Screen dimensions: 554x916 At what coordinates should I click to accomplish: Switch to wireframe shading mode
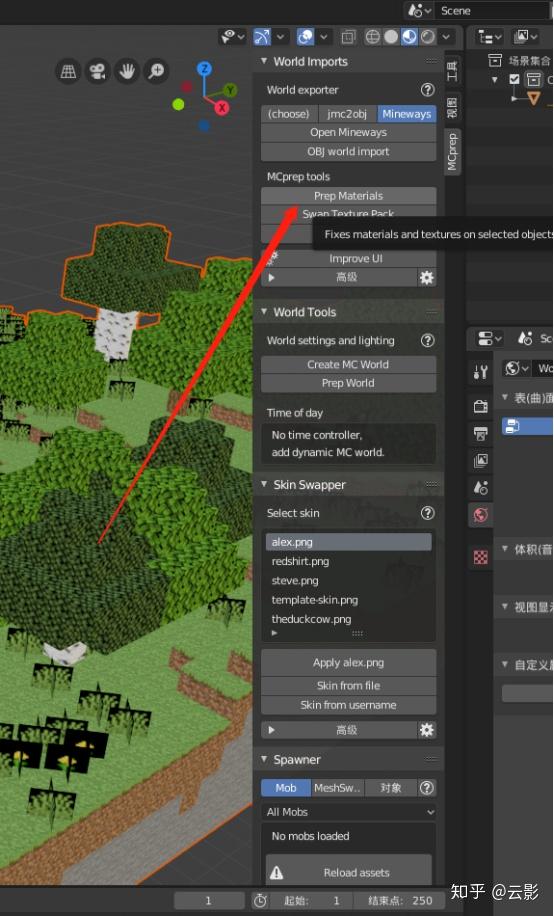point(372,37)
